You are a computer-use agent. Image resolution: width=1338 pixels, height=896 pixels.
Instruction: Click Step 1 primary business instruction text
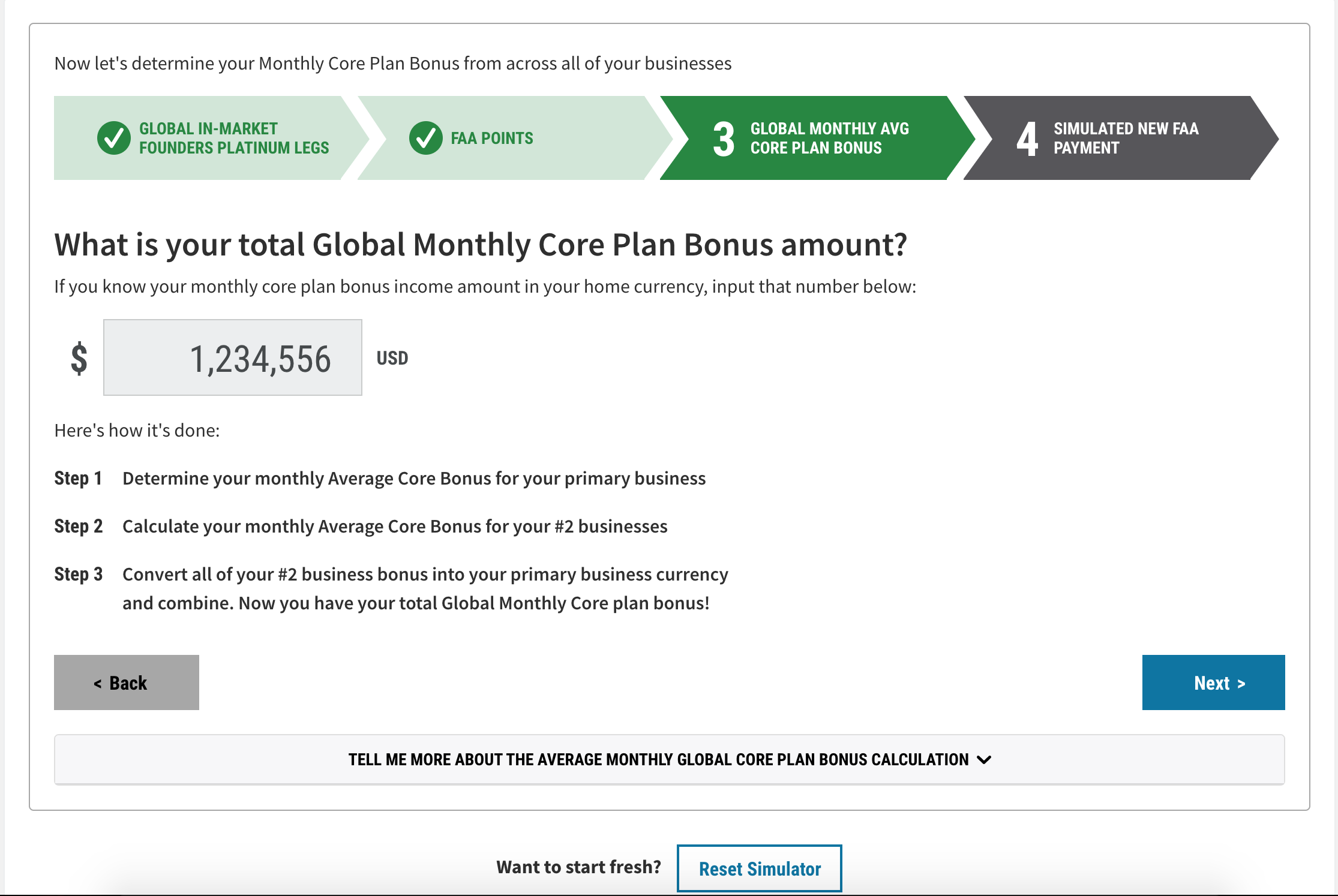pyautogui.click(x=413, y=479)
